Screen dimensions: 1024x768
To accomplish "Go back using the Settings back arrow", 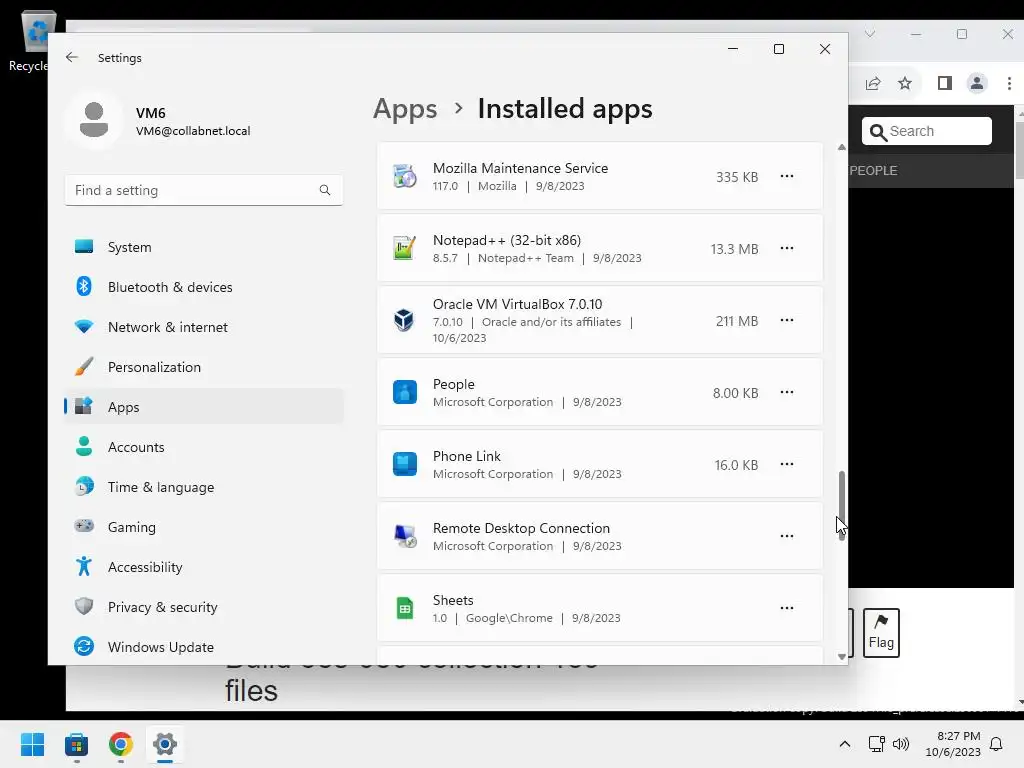I will (72, 57).
